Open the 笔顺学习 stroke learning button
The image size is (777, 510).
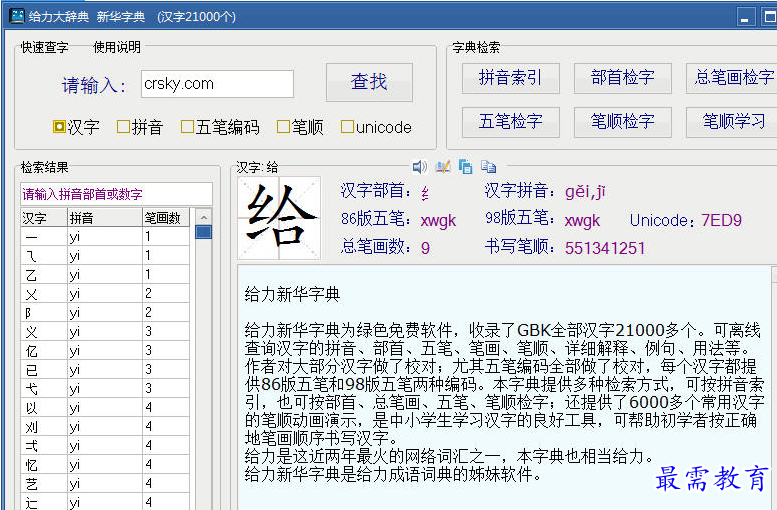733,122
